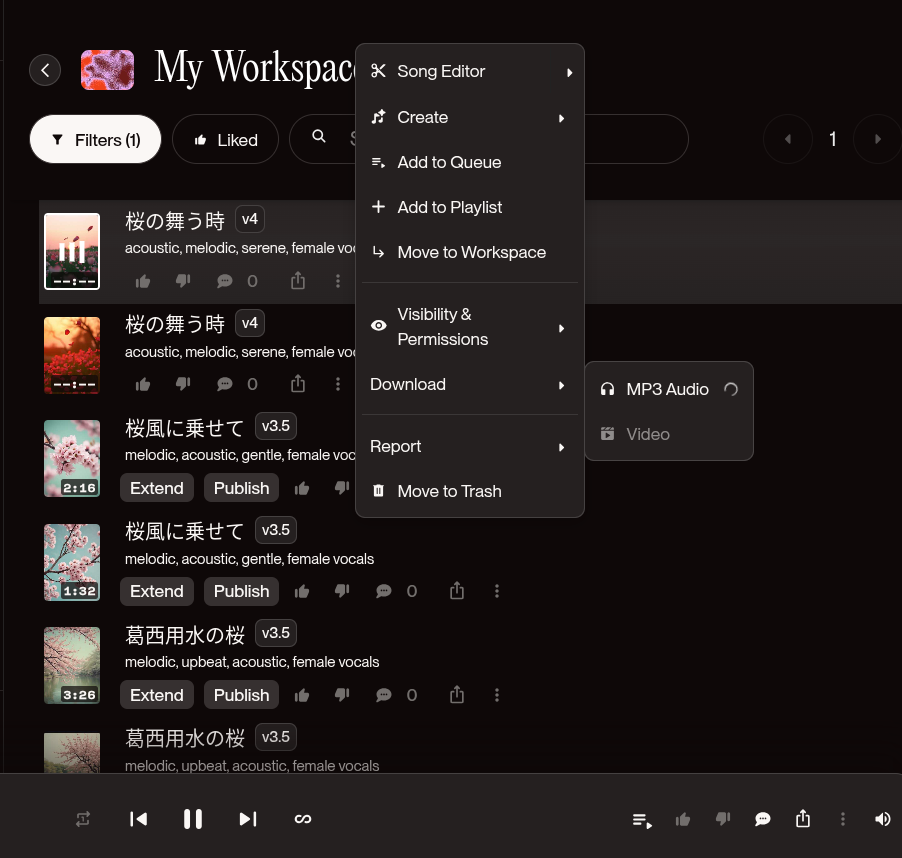Viewport: 902px width, 858px height.
Task: Publish the 1:32 桜風に乗せて song
Action: [x=241, y=591]
